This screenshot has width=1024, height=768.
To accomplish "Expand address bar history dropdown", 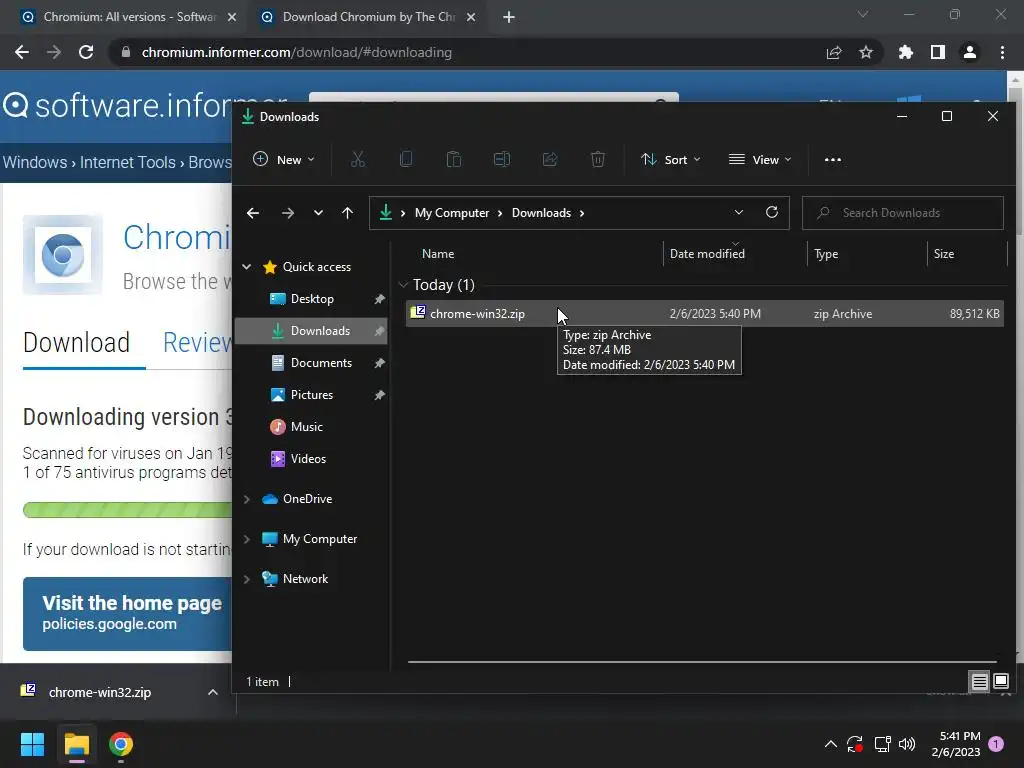I will tap(739, 212).
